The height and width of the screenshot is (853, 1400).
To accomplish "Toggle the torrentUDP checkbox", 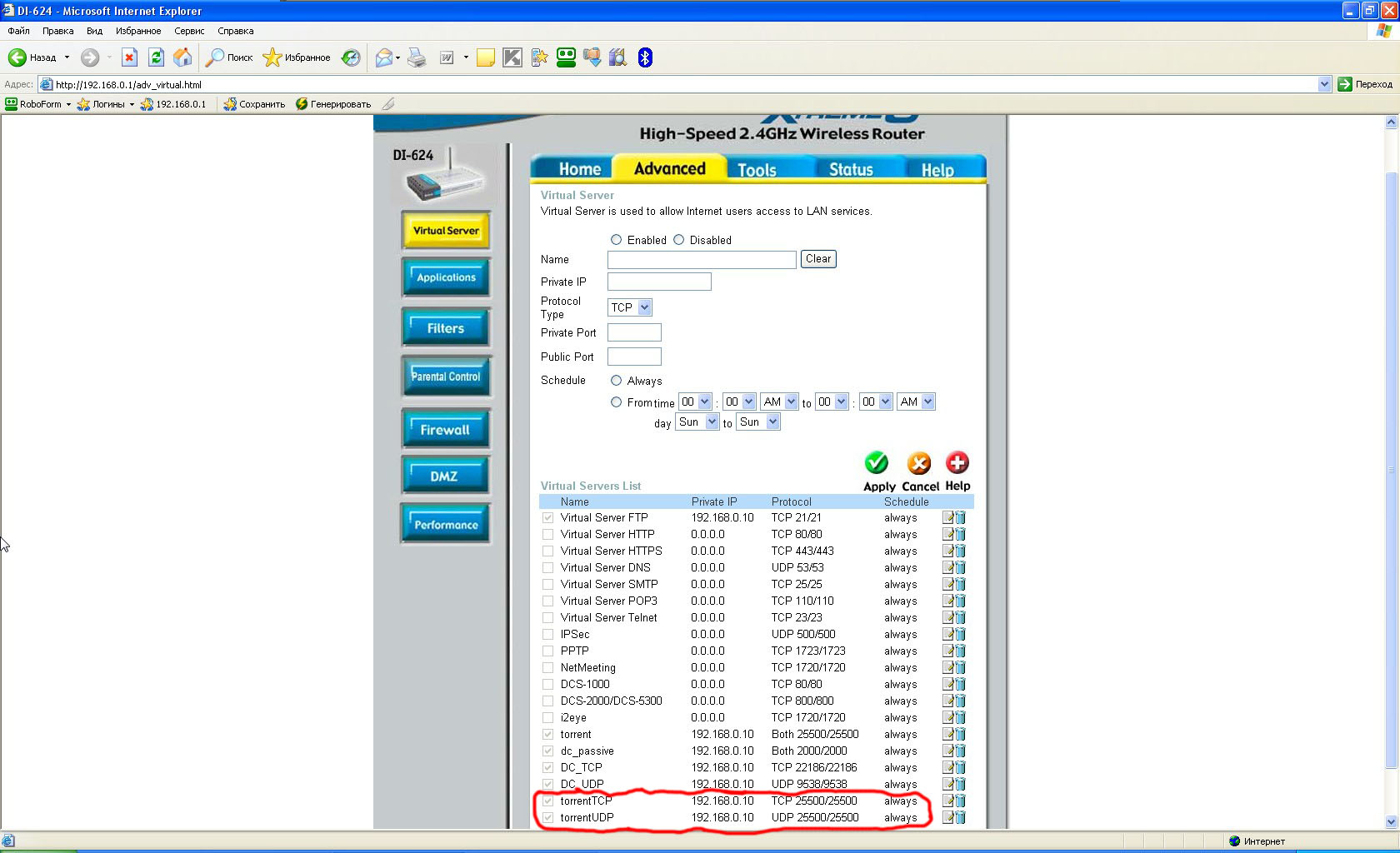I will 547,817.
